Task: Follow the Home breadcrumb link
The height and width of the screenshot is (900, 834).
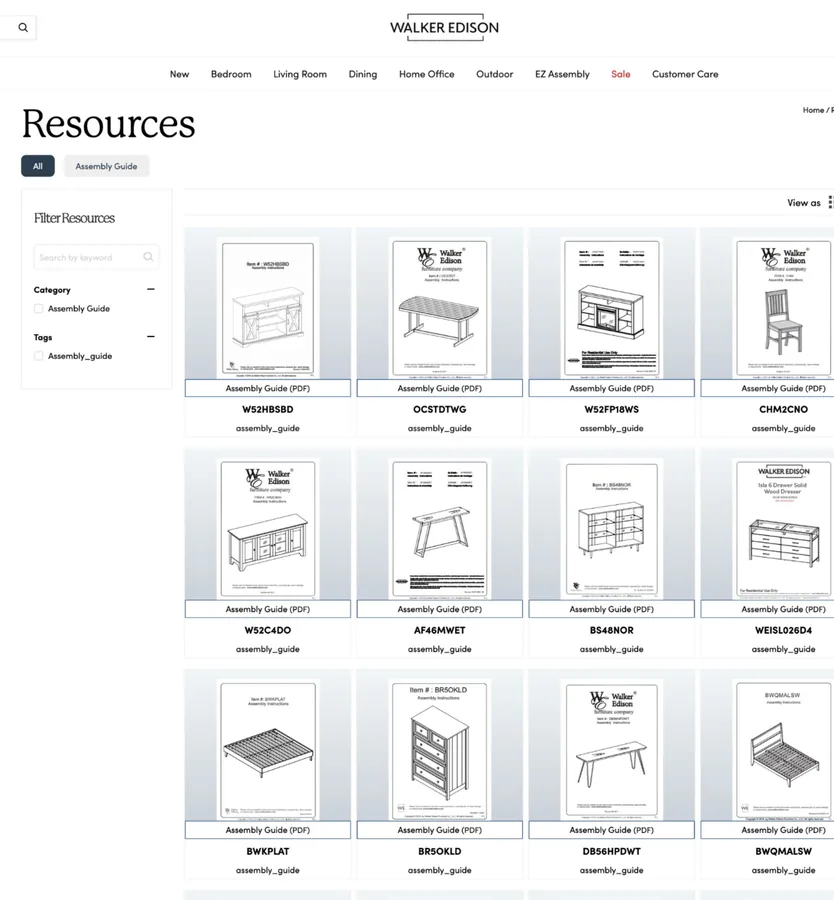Action: pyautogui.click(x=813, y=110)
